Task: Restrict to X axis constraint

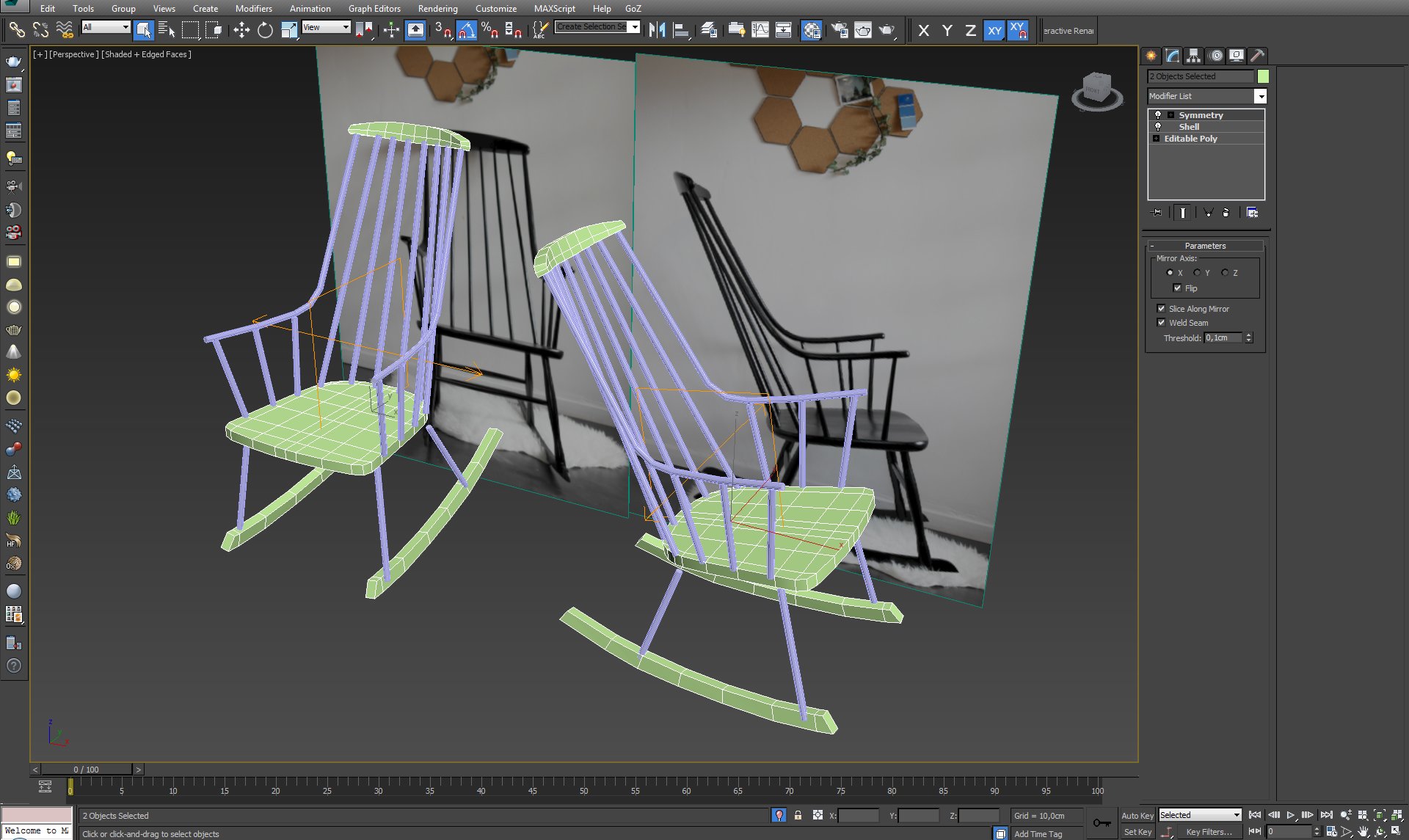Action: (x=924, y=30)
